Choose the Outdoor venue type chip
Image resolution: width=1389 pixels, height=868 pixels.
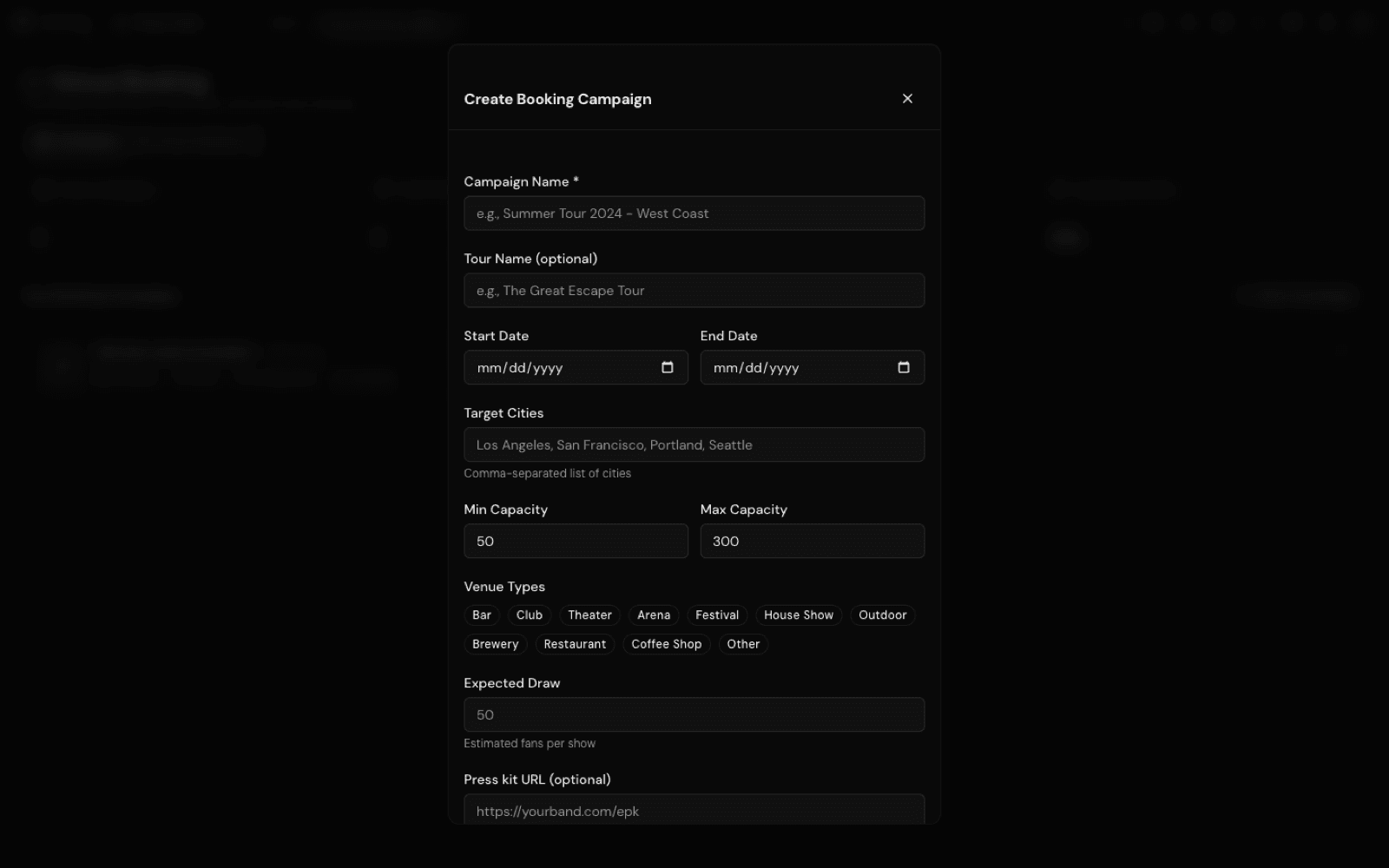click(x=883, y=615)
